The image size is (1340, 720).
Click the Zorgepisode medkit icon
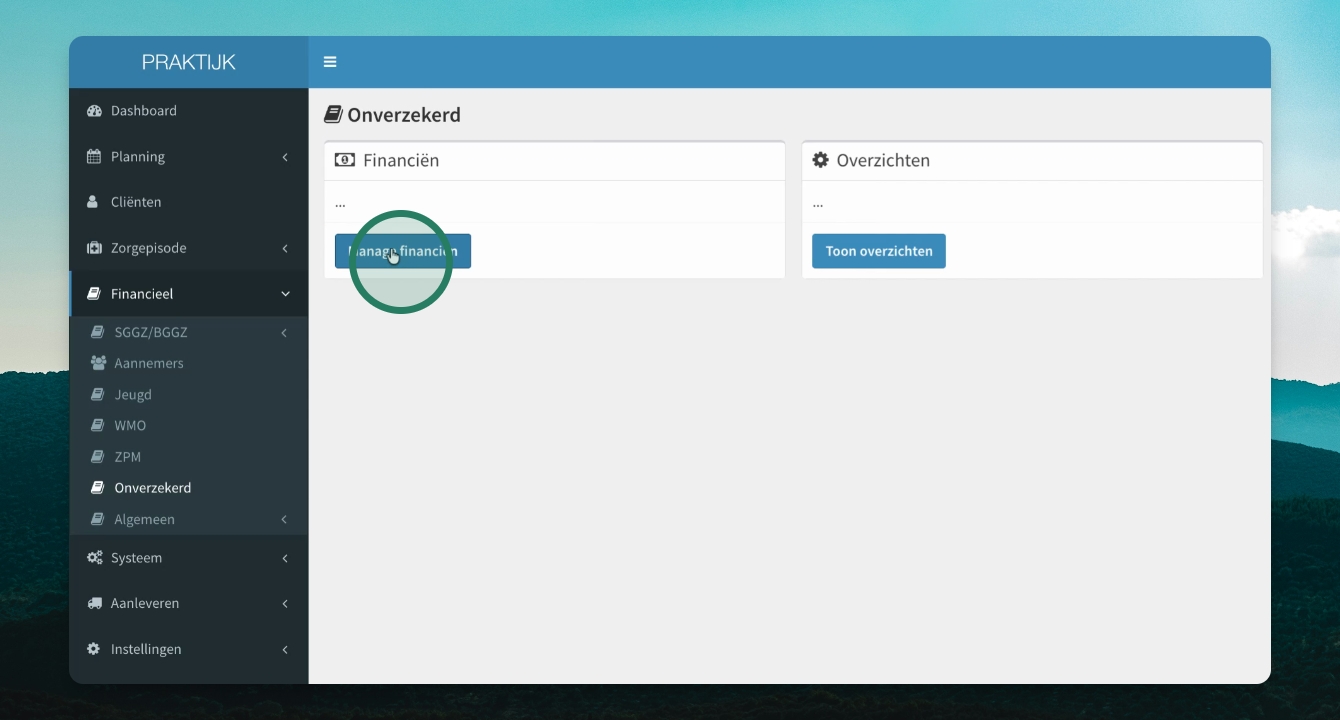tap(95, 248)
